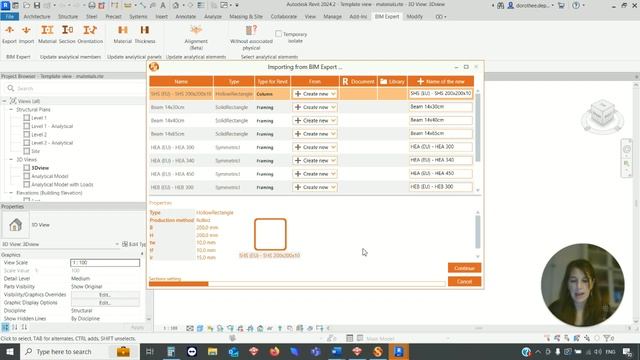The height and width of the screenshot is (360, 640).
Task: Click the Name of the new column header
Action: tap(441, 82)
